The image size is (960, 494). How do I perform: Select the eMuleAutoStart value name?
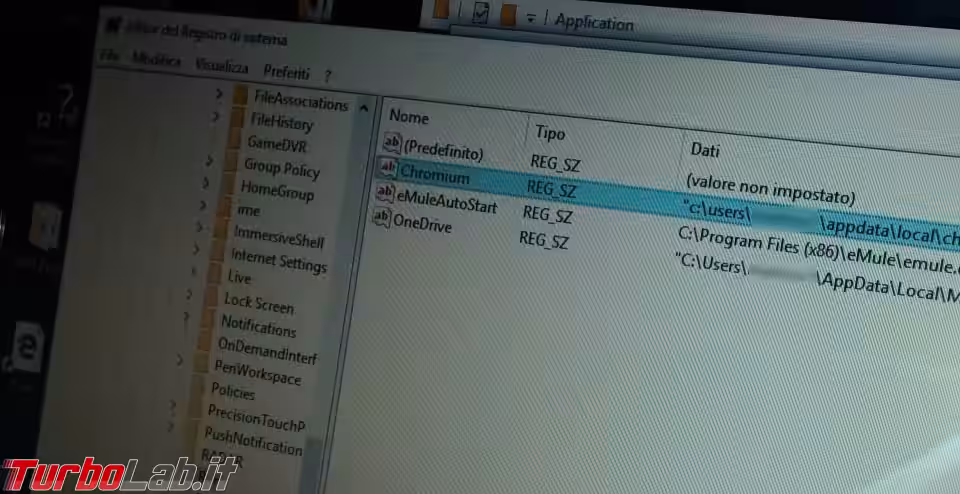(x=446, y=200)
